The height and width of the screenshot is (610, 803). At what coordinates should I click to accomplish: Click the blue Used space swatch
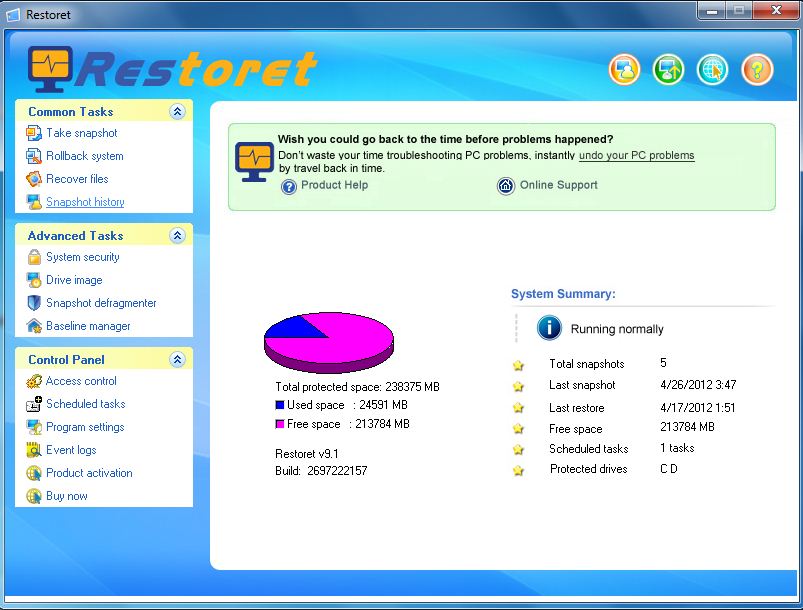tap(280, 405)
